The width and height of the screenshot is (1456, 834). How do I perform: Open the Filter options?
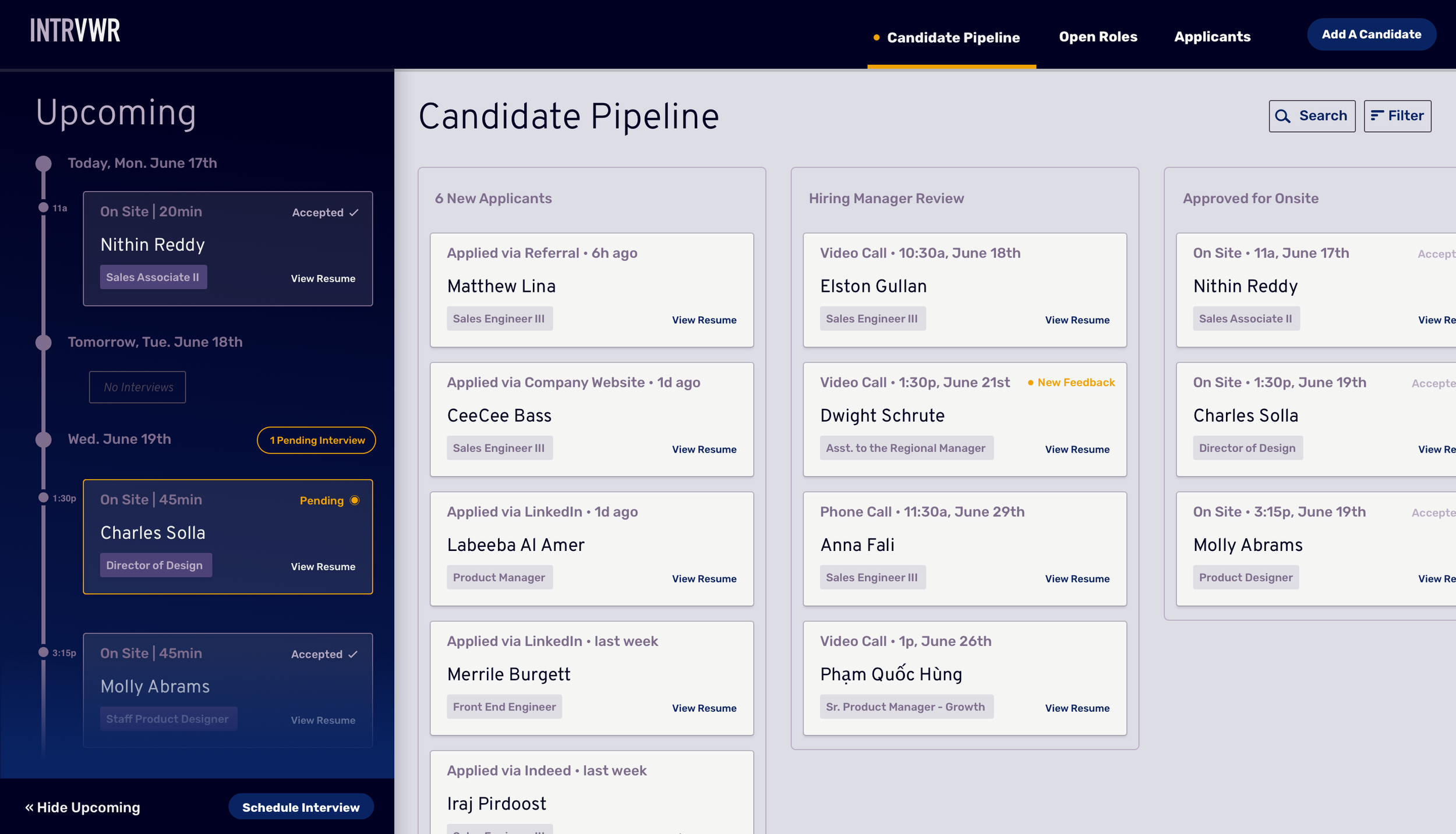1397,116
